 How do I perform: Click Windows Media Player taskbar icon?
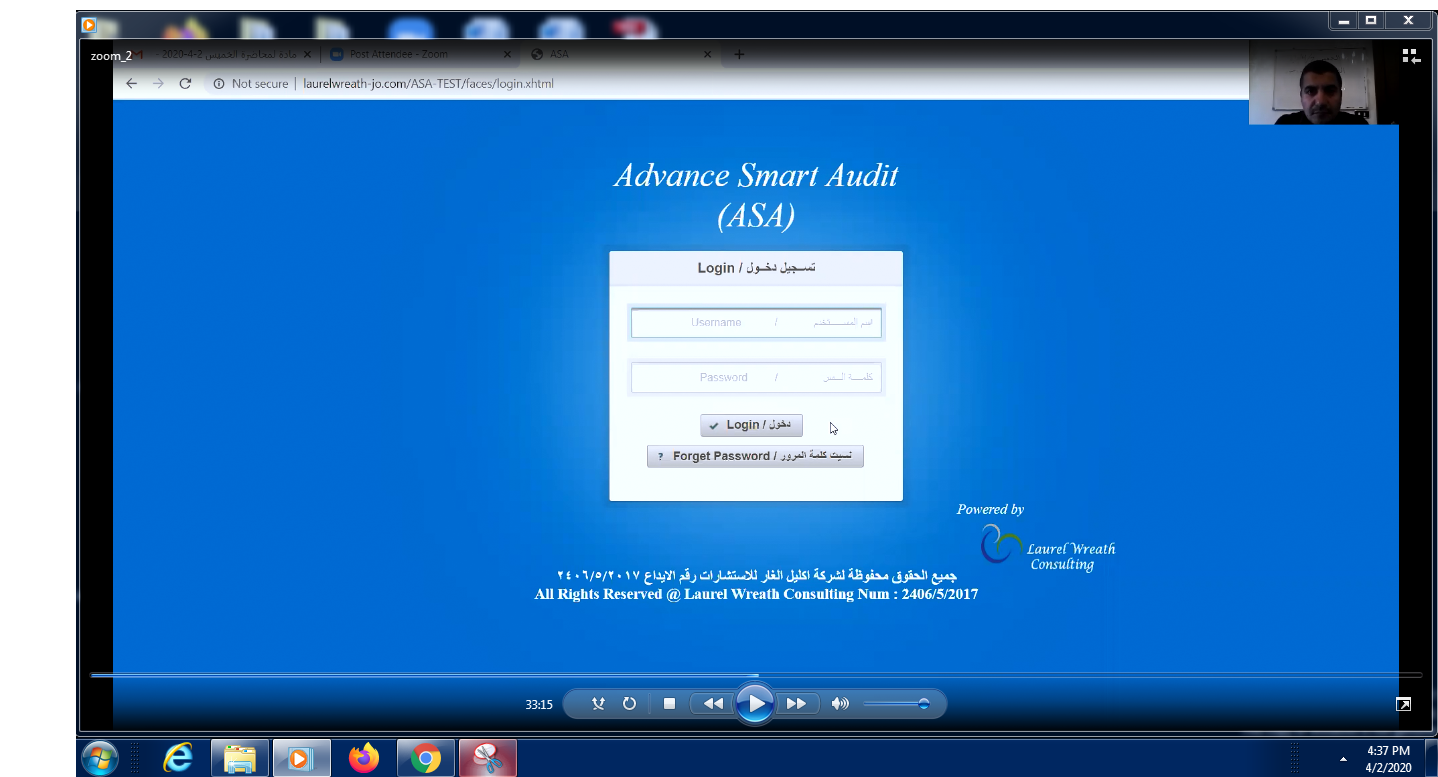[302, 758]
